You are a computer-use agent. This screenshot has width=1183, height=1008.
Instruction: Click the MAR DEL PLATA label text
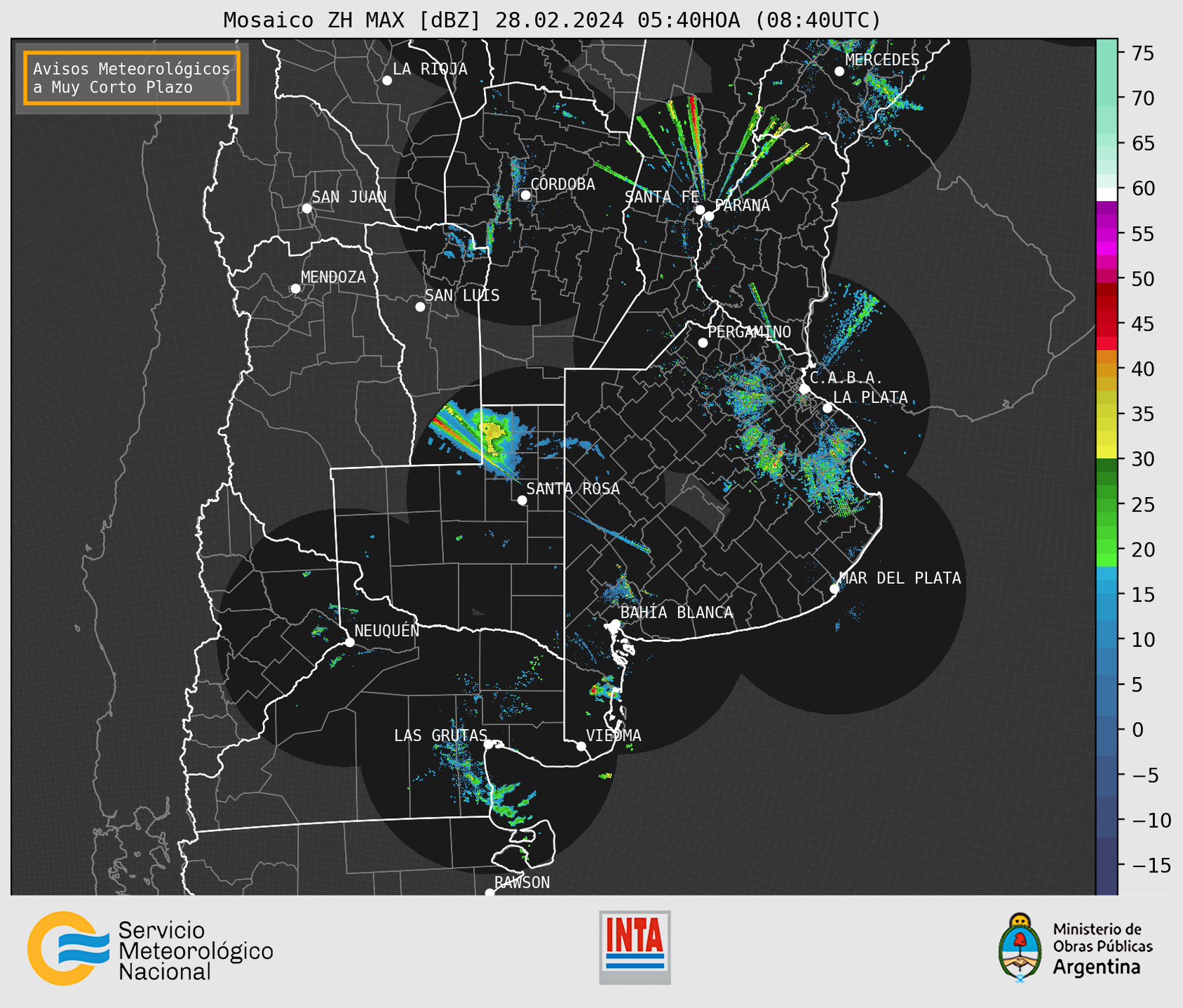click(900, 578)
